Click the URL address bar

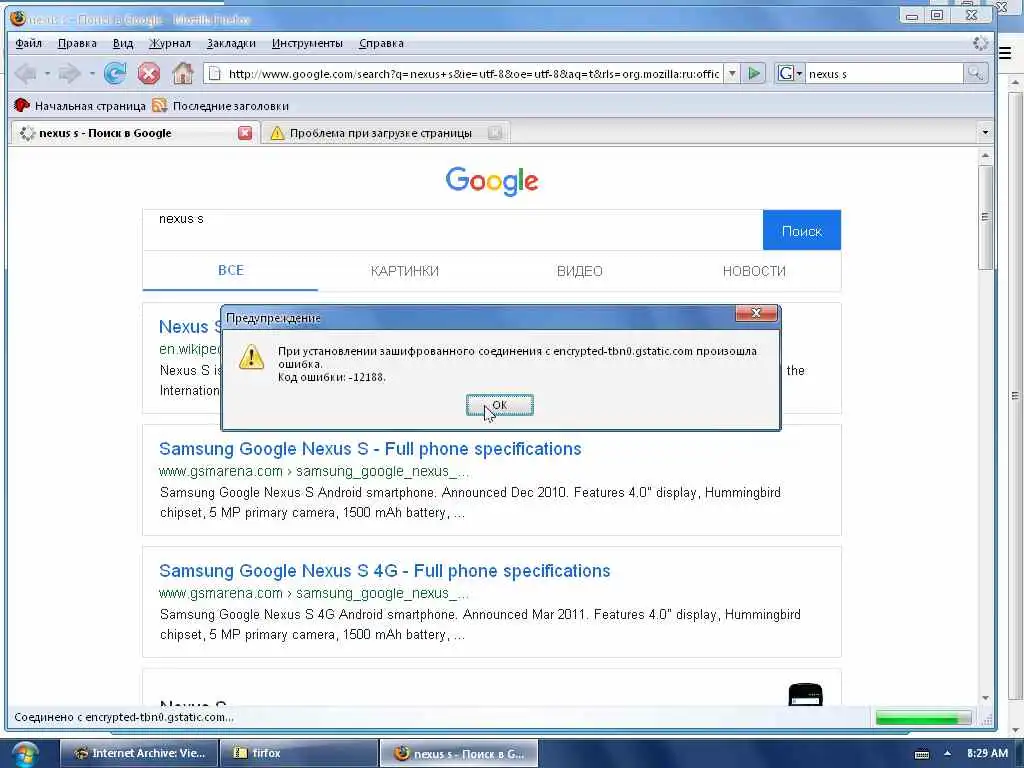tap(473, 74)
